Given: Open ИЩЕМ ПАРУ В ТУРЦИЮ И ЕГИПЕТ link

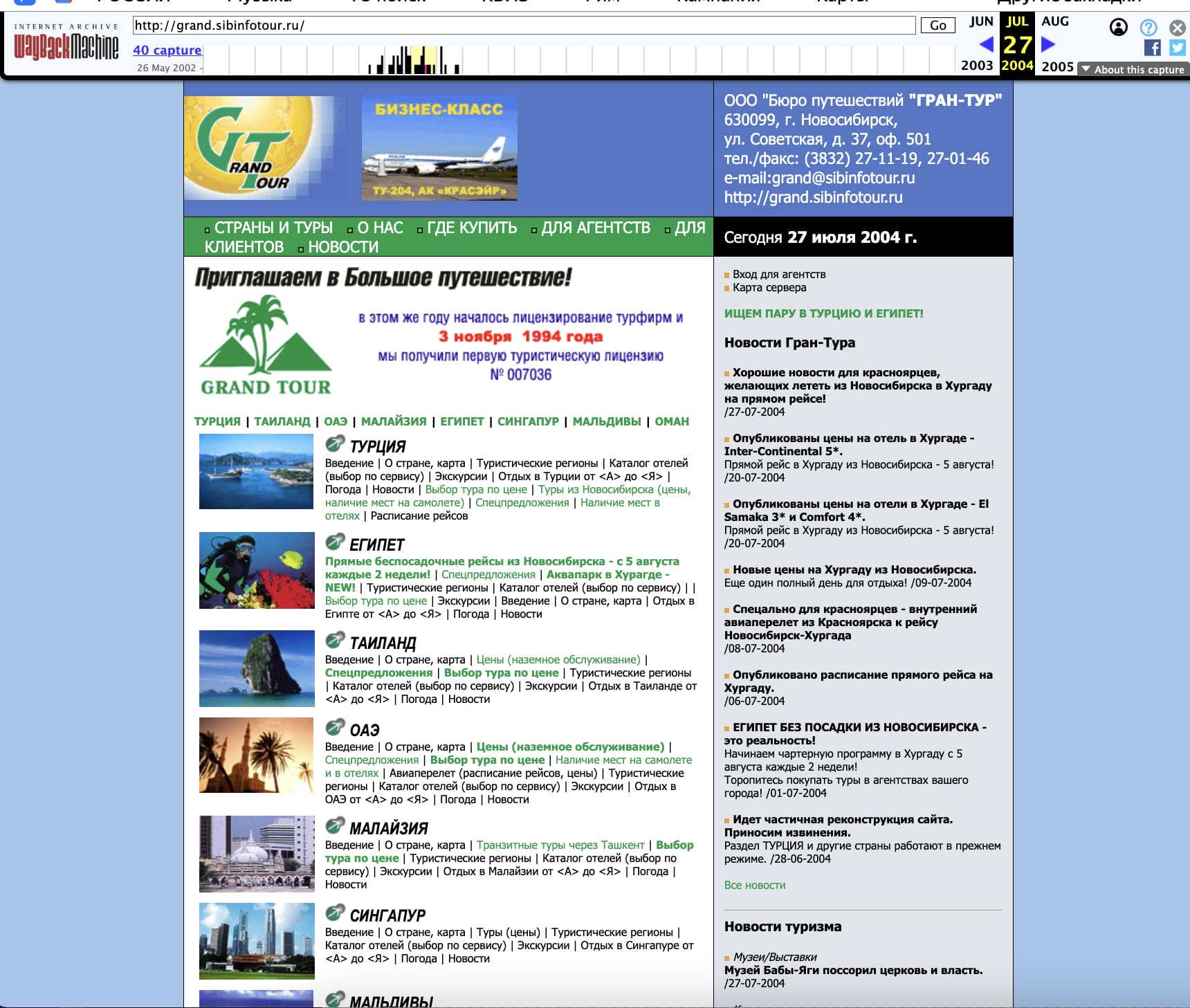Looking at the screenshot, I should click(823, 313).
